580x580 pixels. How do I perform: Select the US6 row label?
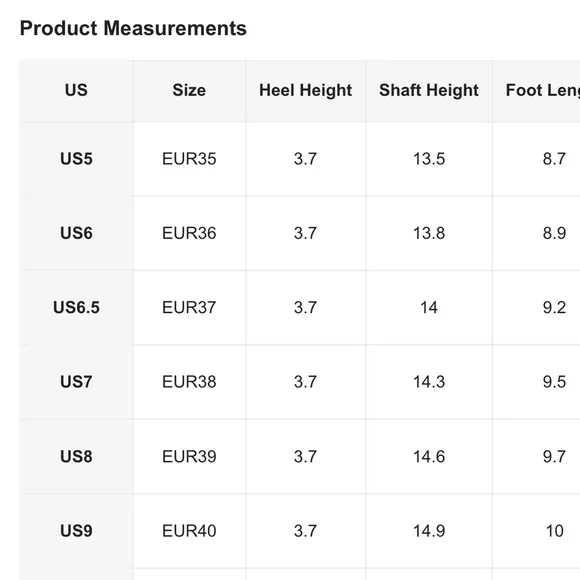point(76,233)
